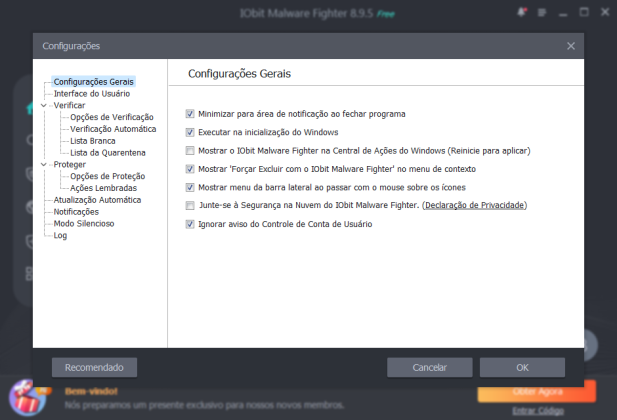Collapse the Proteger tree node

(x=44, y=165)
